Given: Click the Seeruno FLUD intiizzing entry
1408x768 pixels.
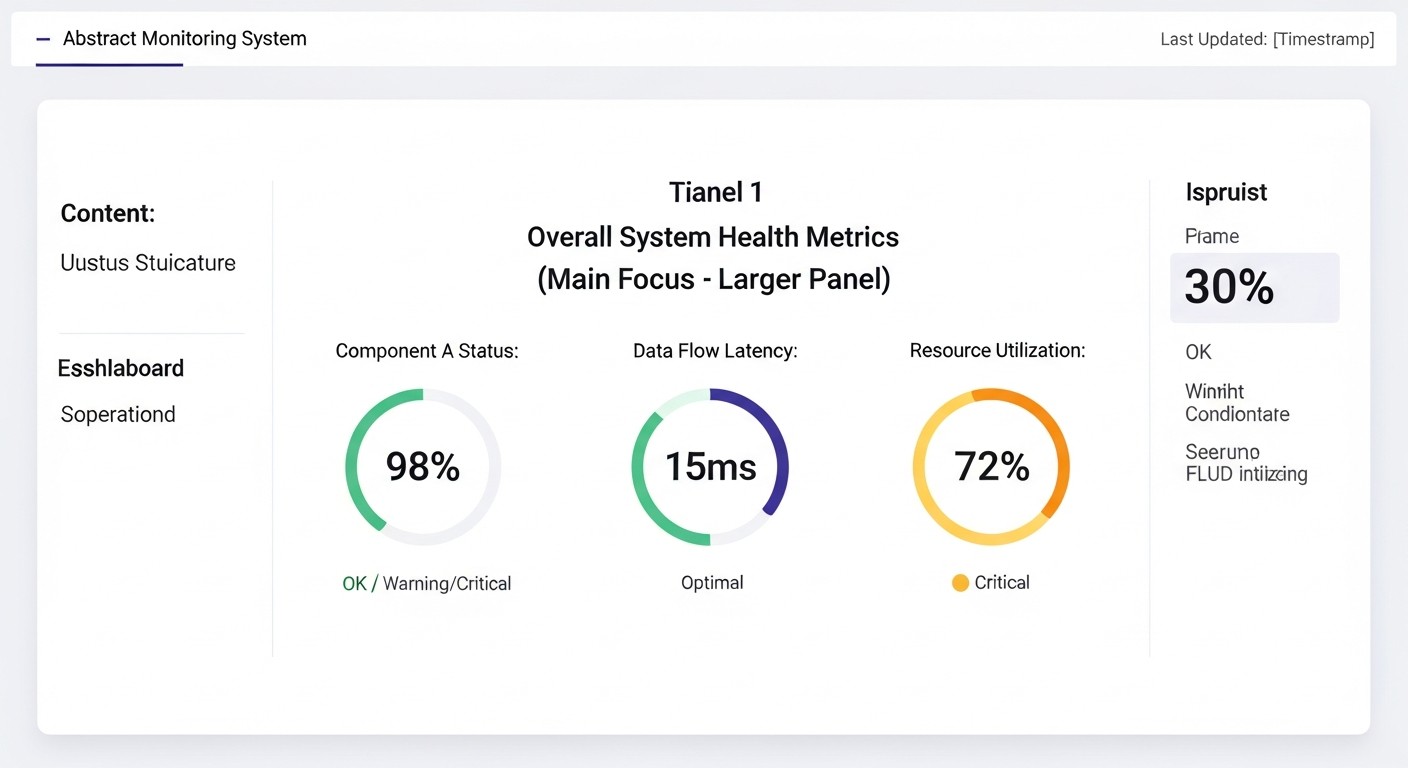Looking at the screenshot, I should (x=1245, y=463).
